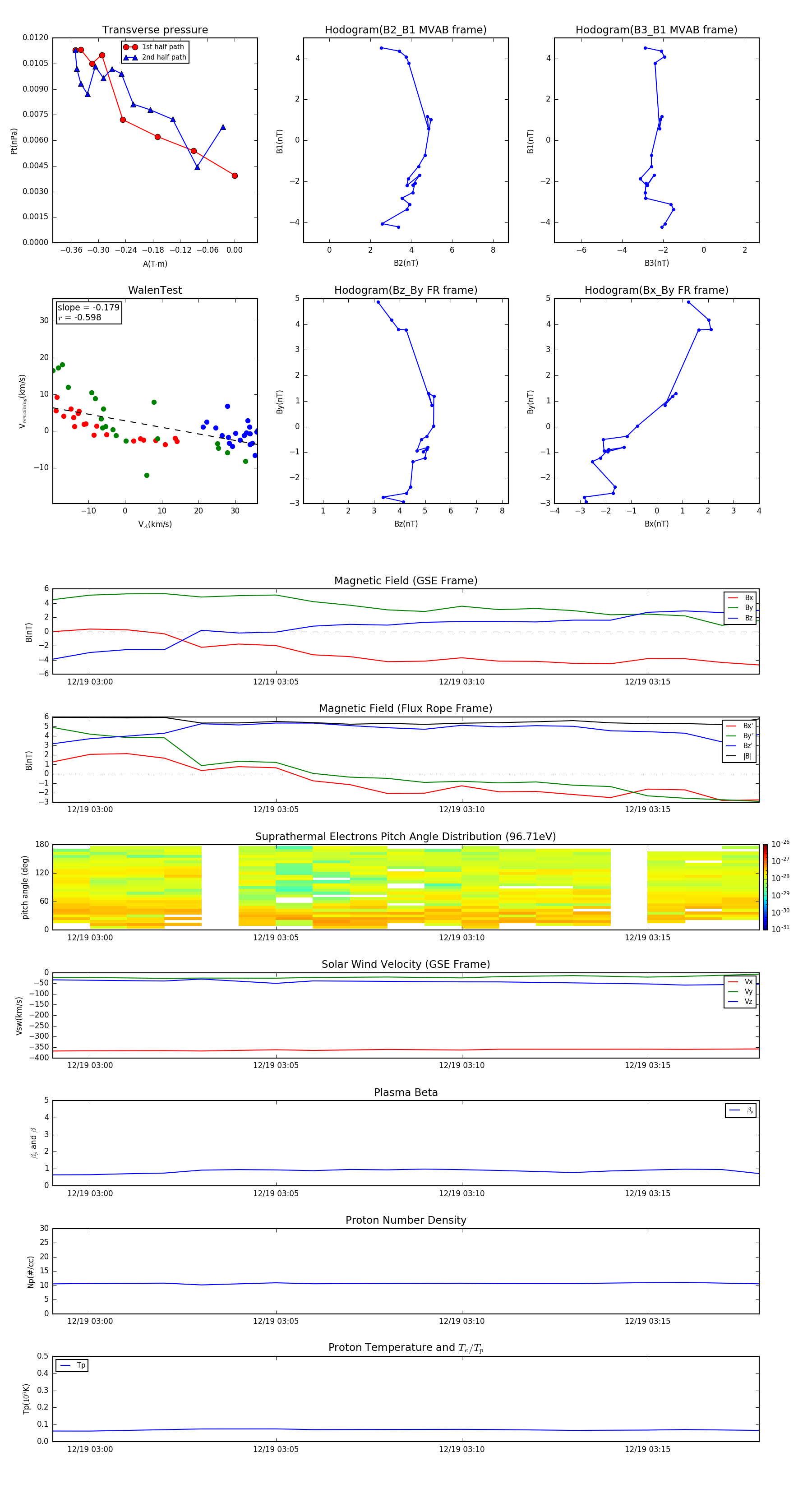Image resolution: width=812 pixels, height=1489 pixels.
Task: Click the 10^-31 colorbar tick label
Action: 780,929
